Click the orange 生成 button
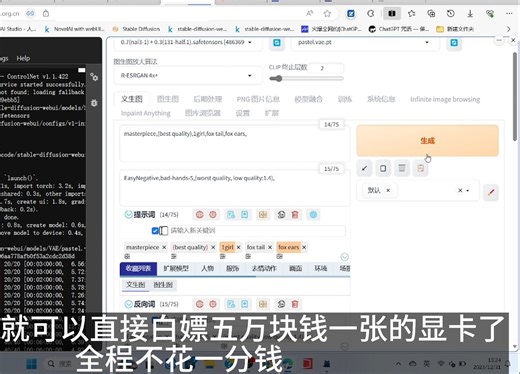 [x=428, y=141]
